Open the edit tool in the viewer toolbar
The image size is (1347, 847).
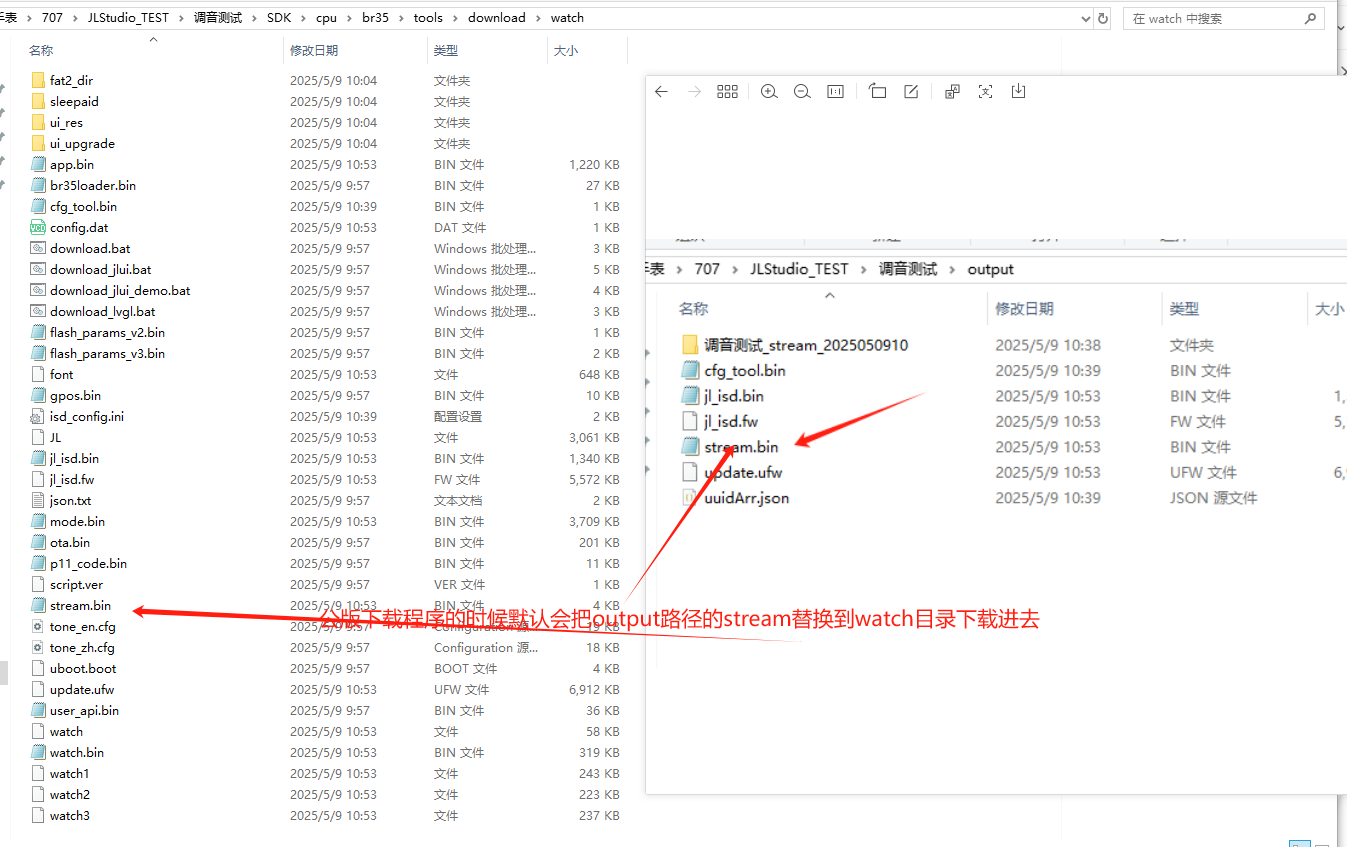click(911, 92)
